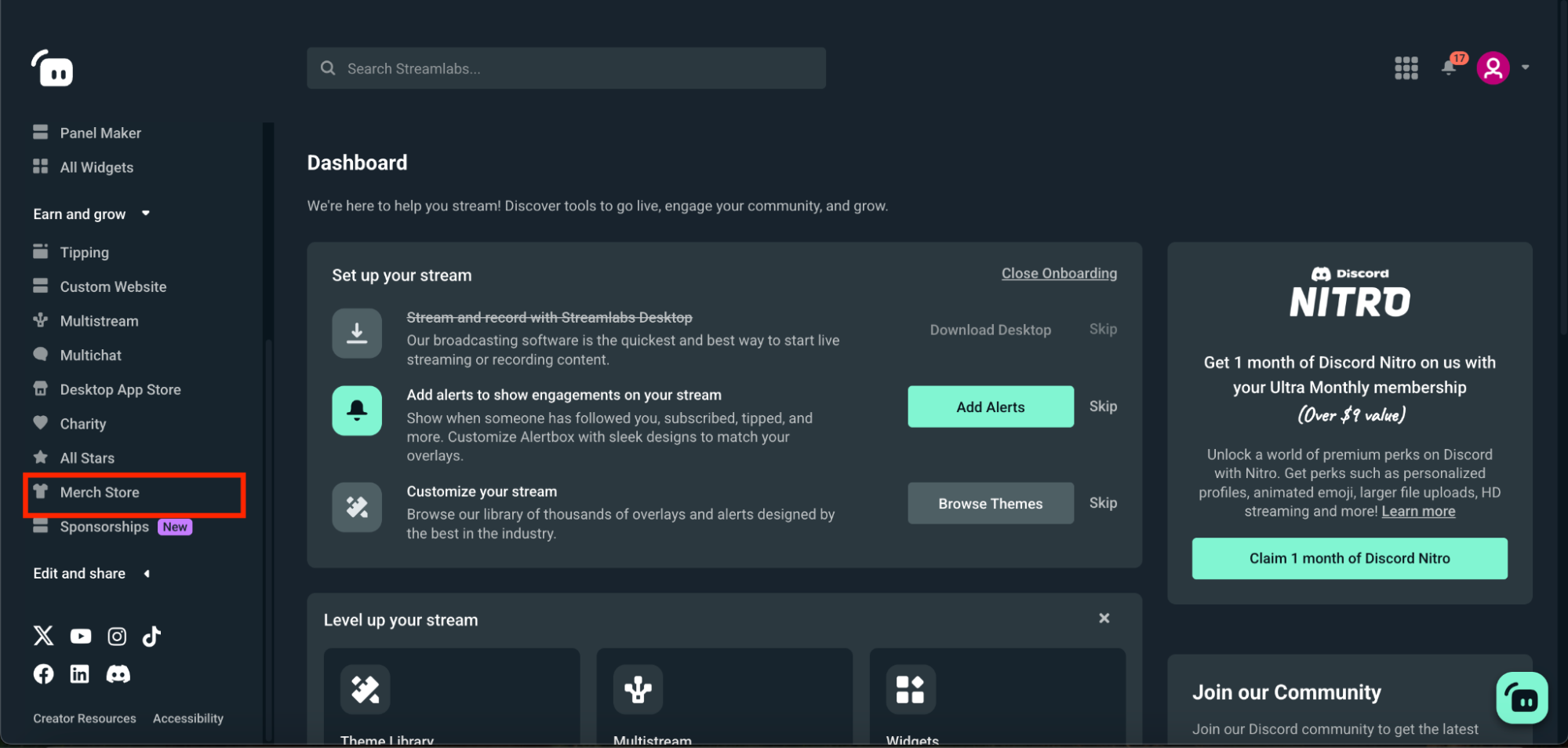Screen dimensions: 1568x748
Task: Click the Charity heart icon
Action: coord(42,423)
